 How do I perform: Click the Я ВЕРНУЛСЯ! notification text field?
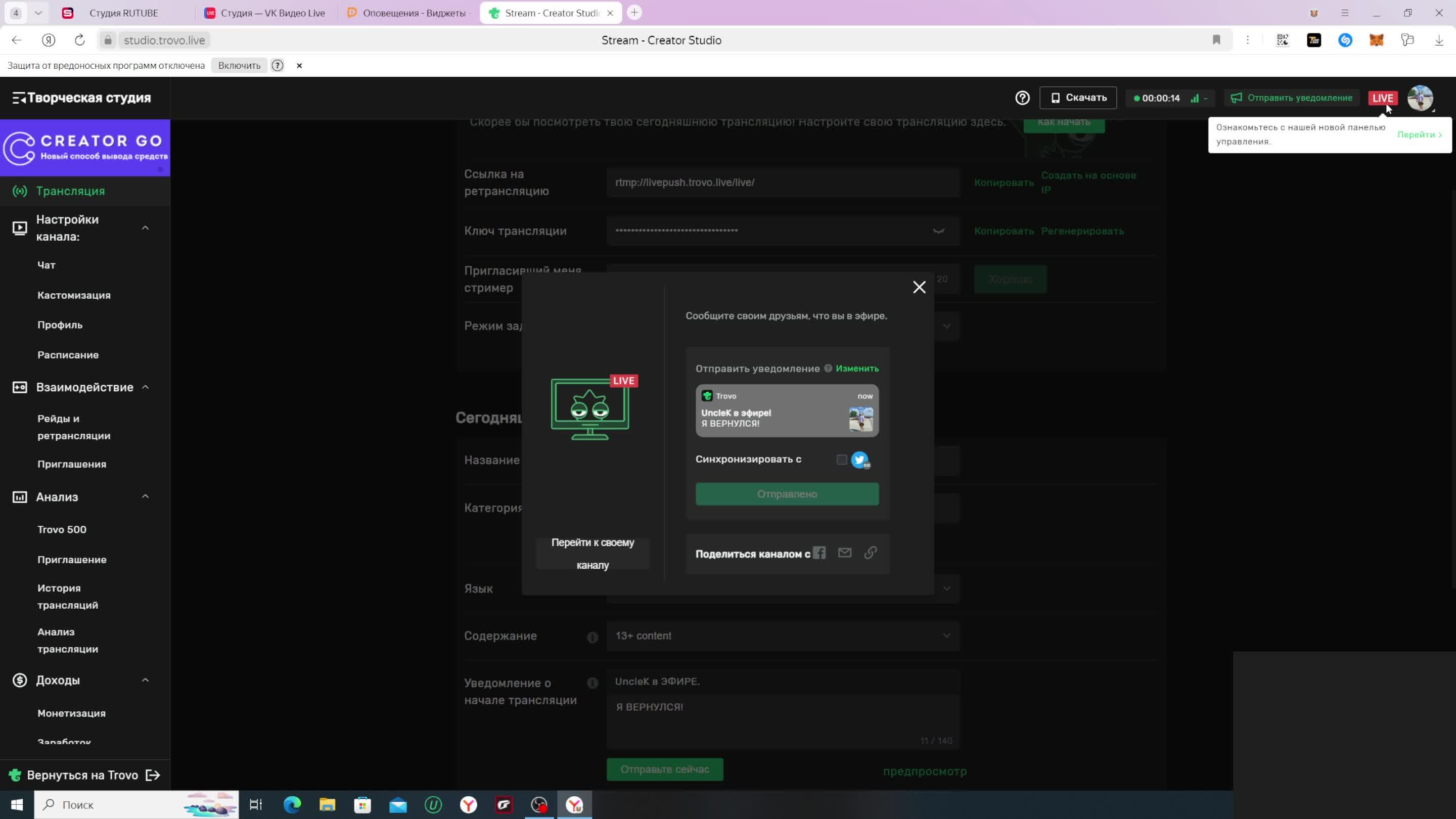[784, 722]
